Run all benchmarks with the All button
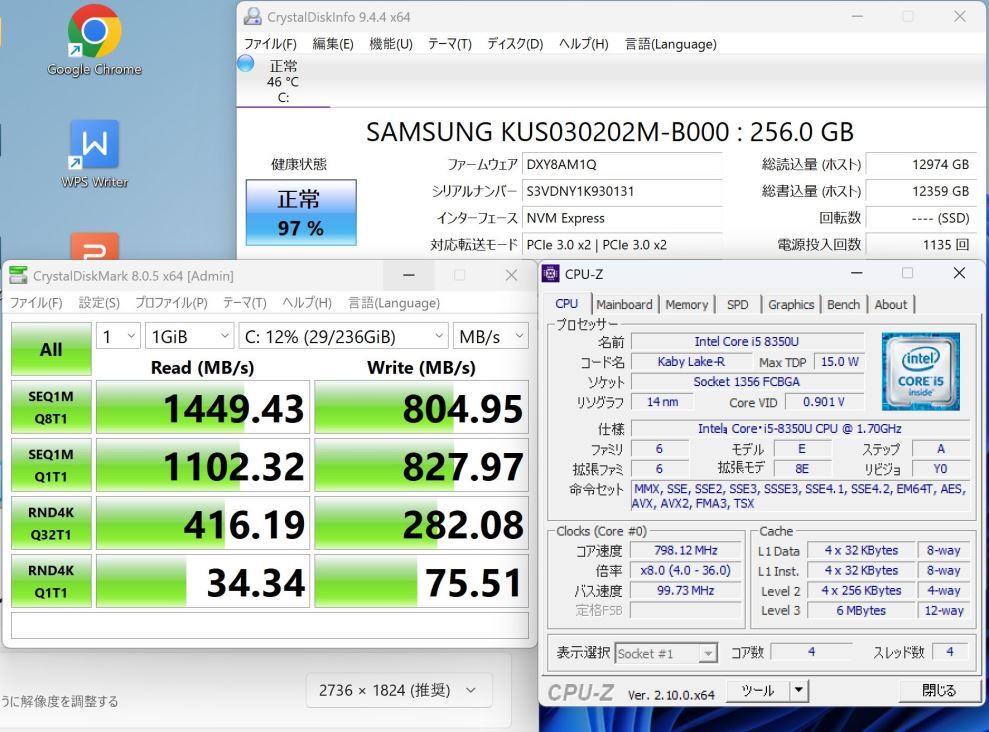This screenshot has width=989, height=732. coord(51,349)
